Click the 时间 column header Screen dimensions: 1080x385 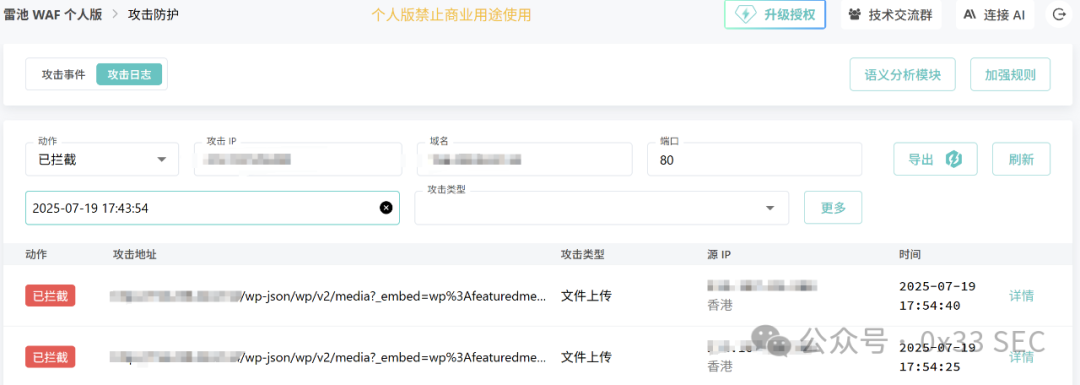(x=910, y=254)
